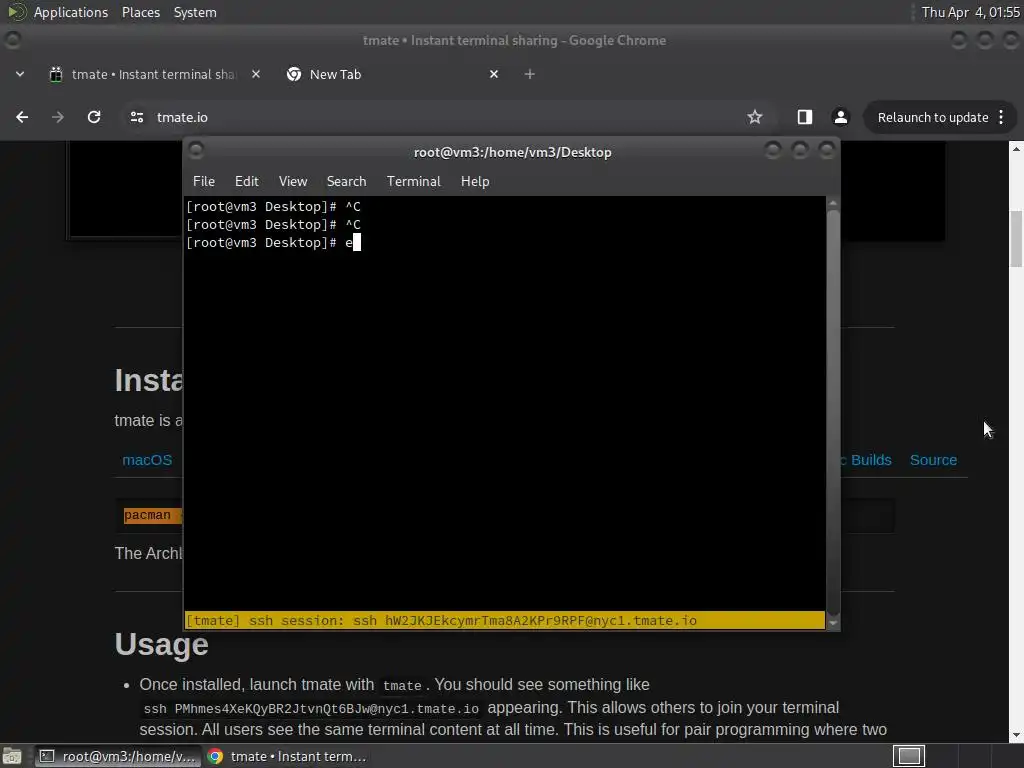
Task: Click the Usage heading
Action: click(161, 645)
